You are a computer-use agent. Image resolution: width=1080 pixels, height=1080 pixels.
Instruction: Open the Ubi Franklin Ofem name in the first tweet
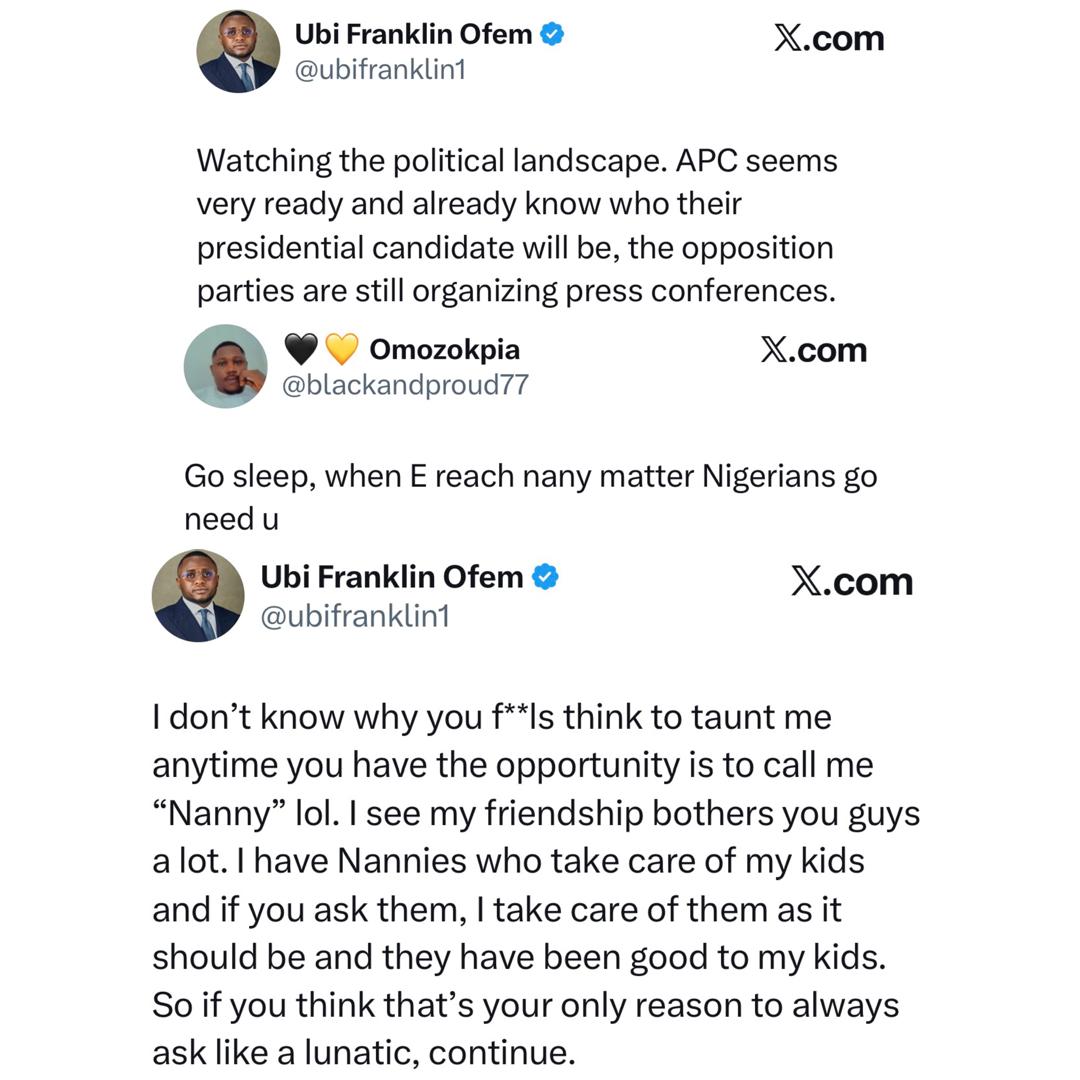(413, 34)
